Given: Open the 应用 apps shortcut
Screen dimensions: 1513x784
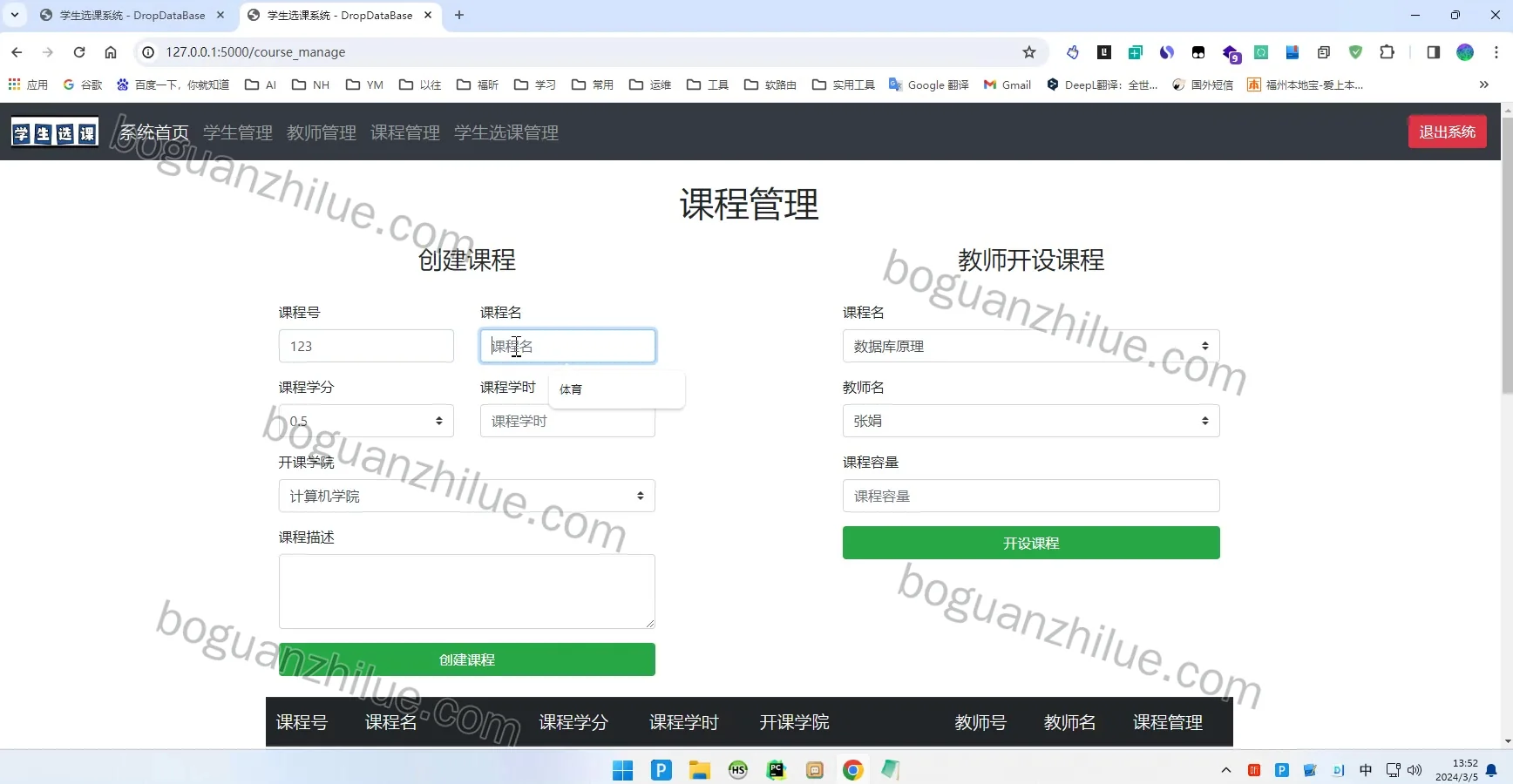Looking at the screenshot, I should 28,84.
